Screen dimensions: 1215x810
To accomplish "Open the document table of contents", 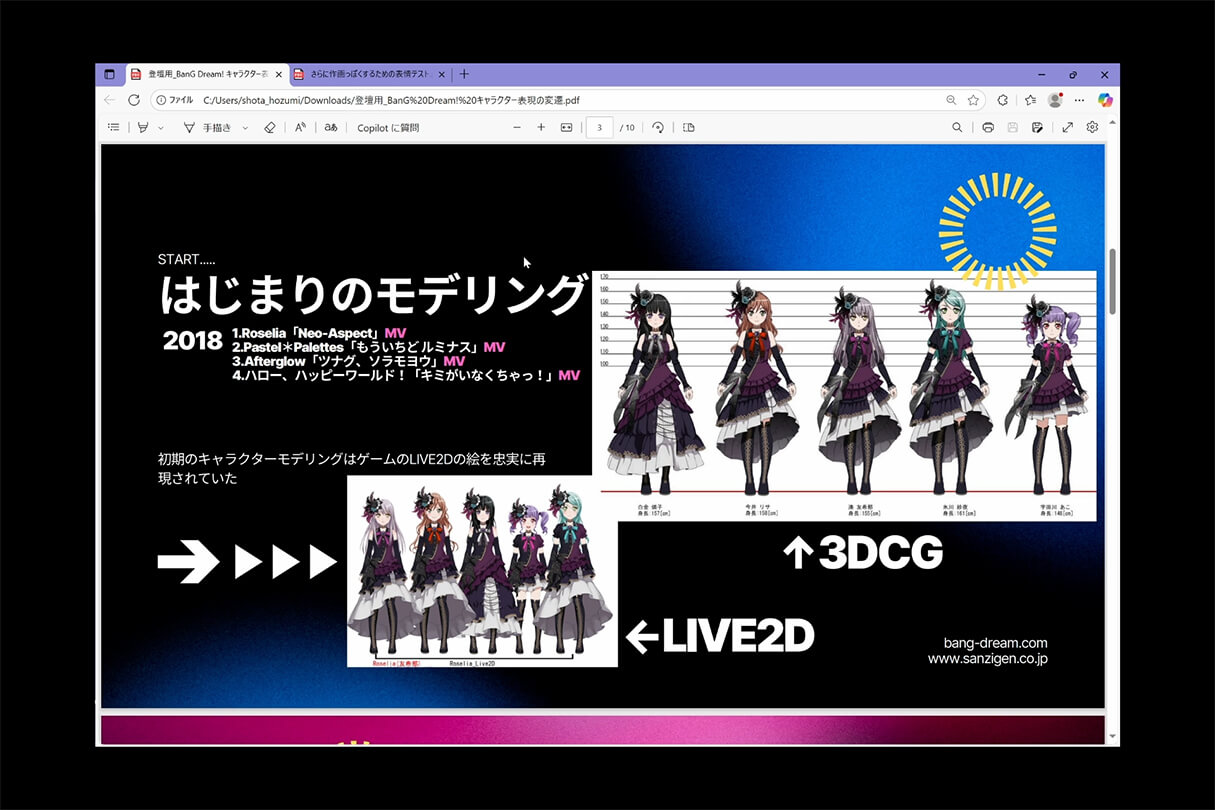I will [x=113, y=127].
